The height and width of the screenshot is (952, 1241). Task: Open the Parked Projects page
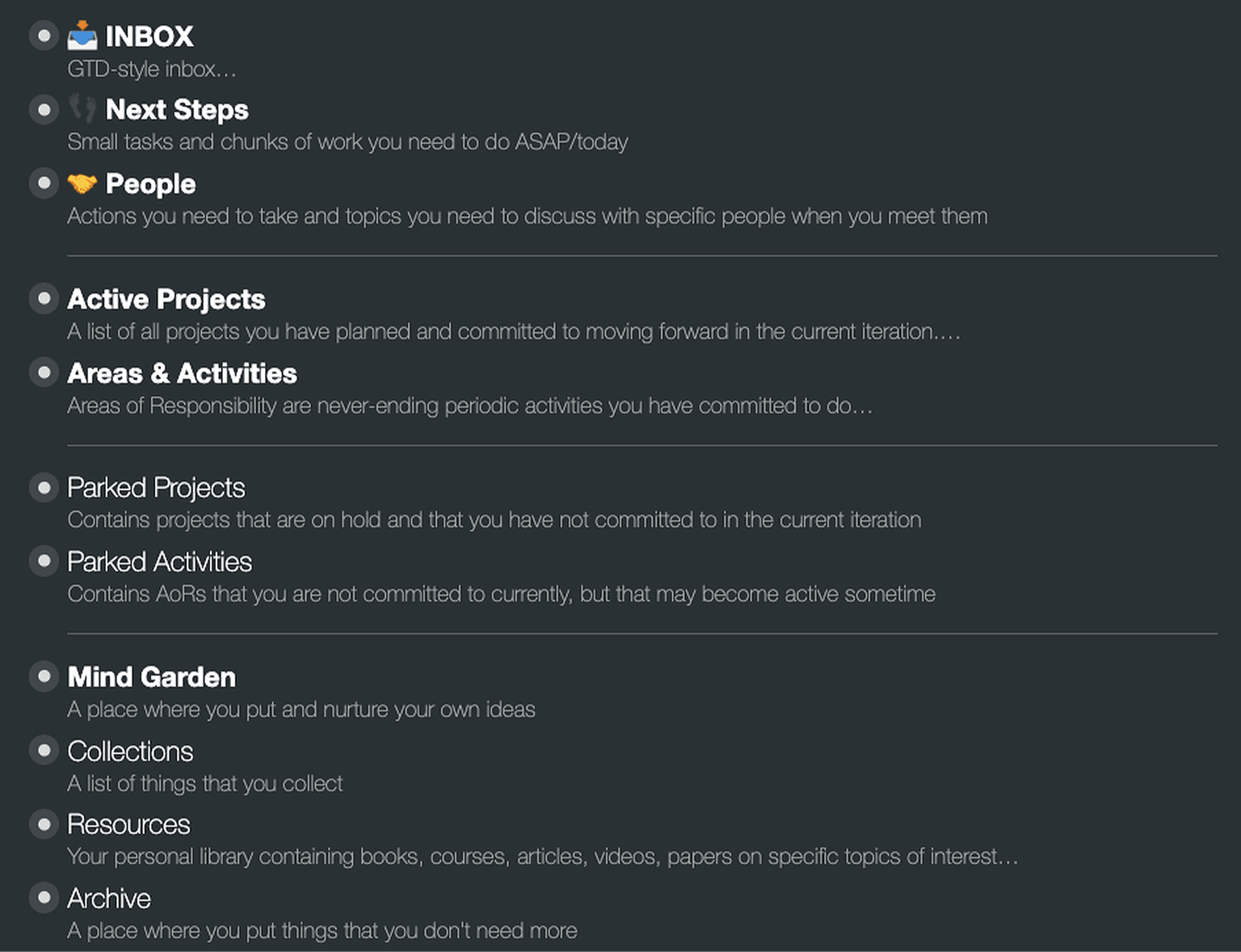pos(156,487)
